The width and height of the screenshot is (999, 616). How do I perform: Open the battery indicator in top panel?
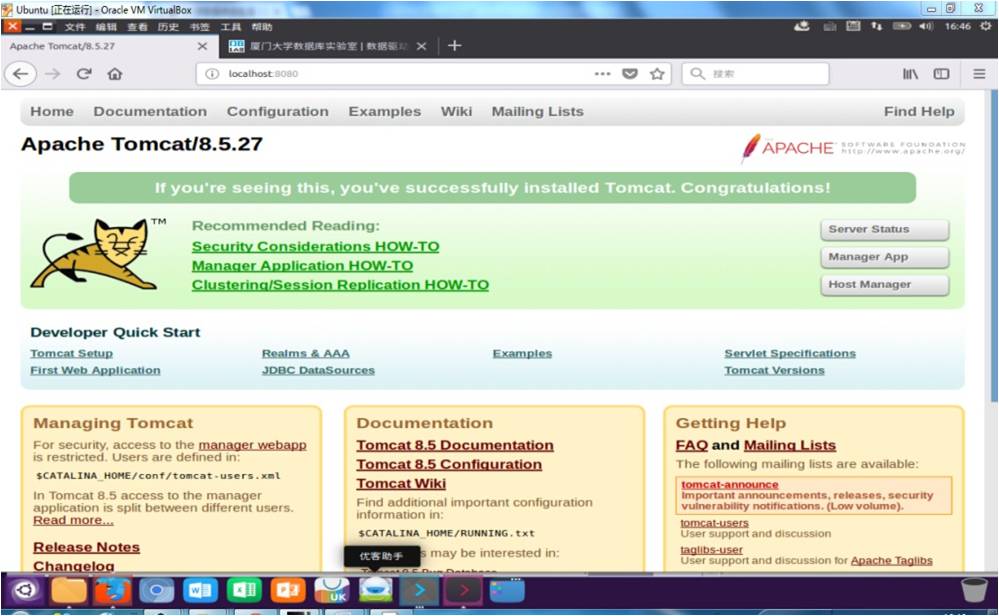pos(902,26)
